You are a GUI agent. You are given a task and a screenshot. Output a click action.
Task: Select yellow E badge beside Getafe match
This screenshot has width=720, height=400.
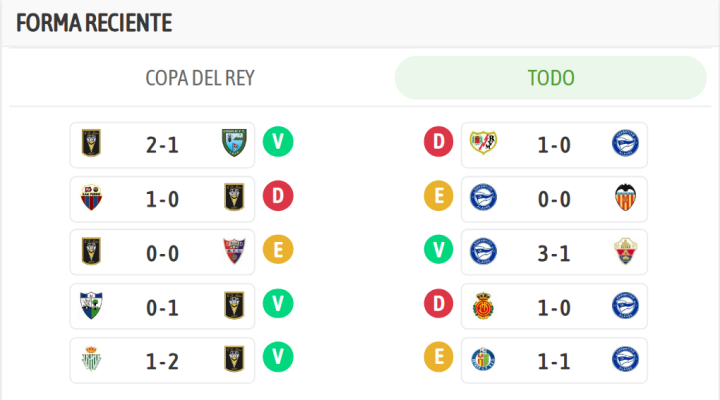438,359
